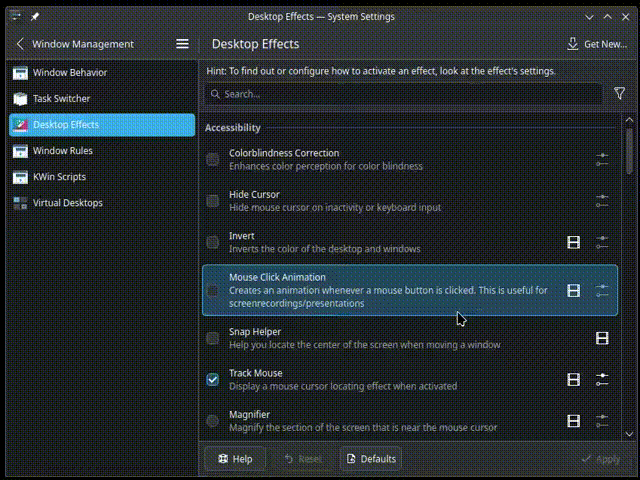Screen dimensions: 640x480
Task: Enable Hide Cursor checkbox
Action: pos(212,201)
